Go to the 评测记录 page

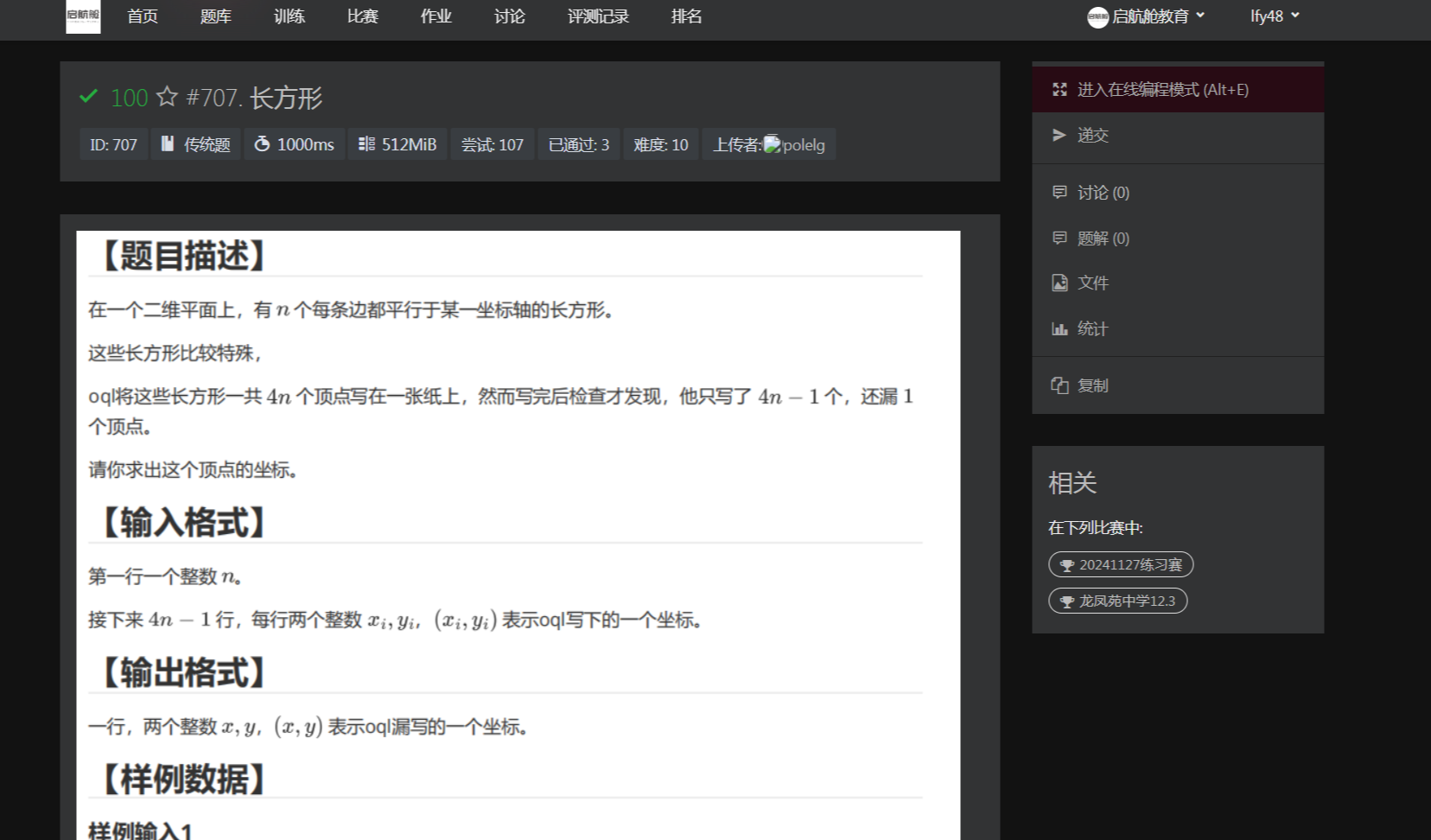coord(598,16)
